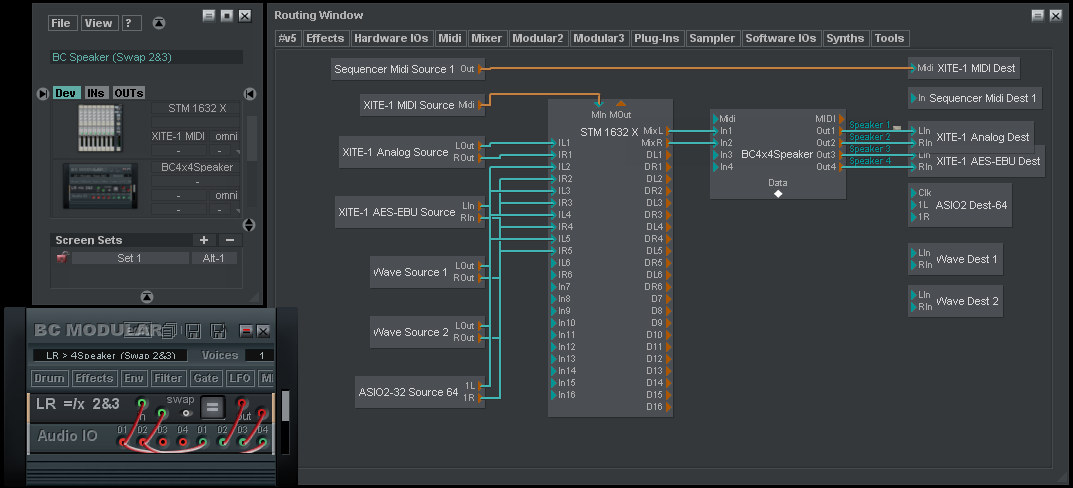Screen dimensions: 1073x488
Task: Click the left arrow beside the Dev tab
Action: (x=42, y=93)
